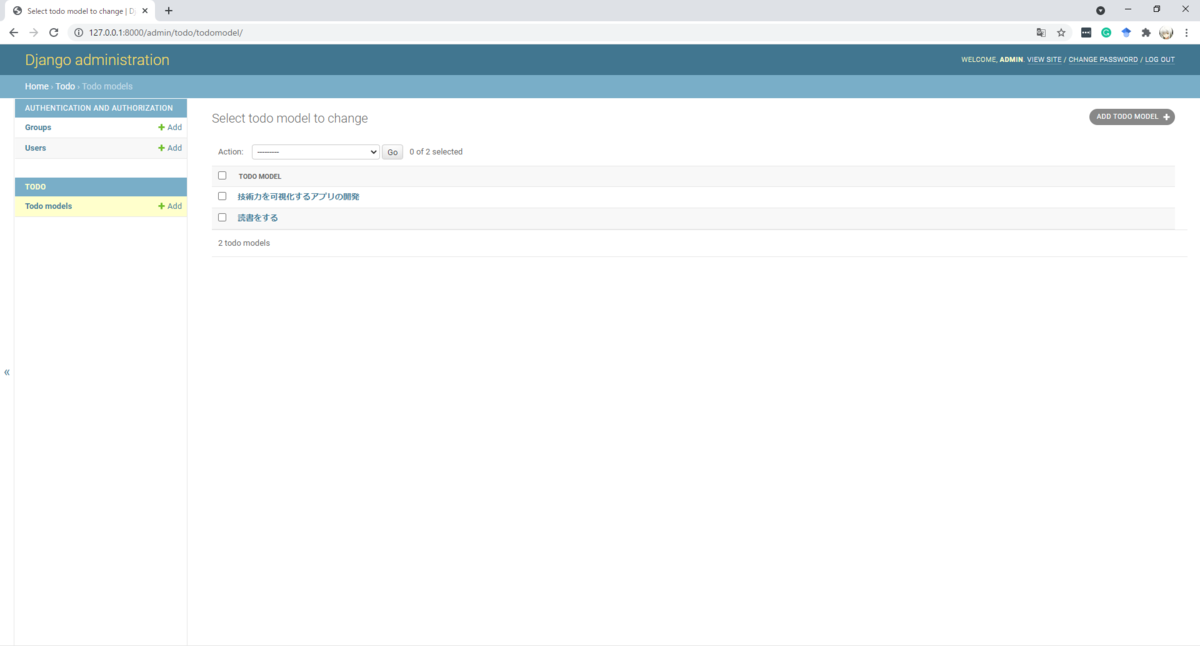Screen dimensions: 1200x646
Task: Click the Go button
Action: pos(392,152)
